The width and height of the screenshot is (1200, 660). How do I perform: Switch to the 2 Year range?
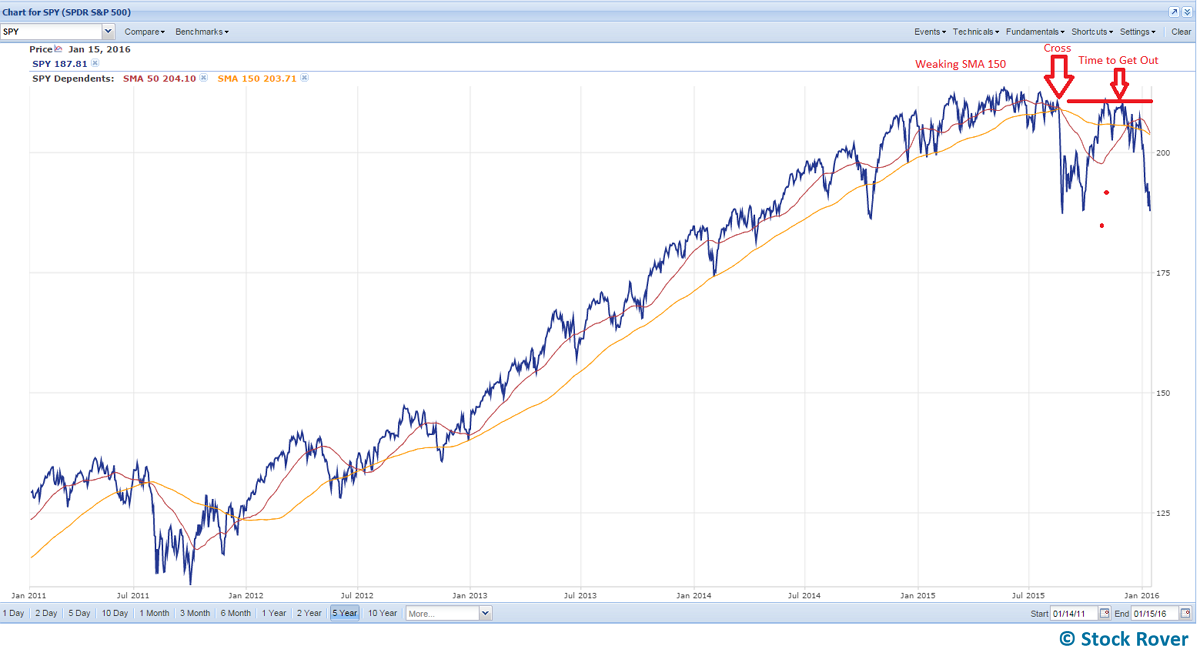pyautogui.click(x=310, y=613)
